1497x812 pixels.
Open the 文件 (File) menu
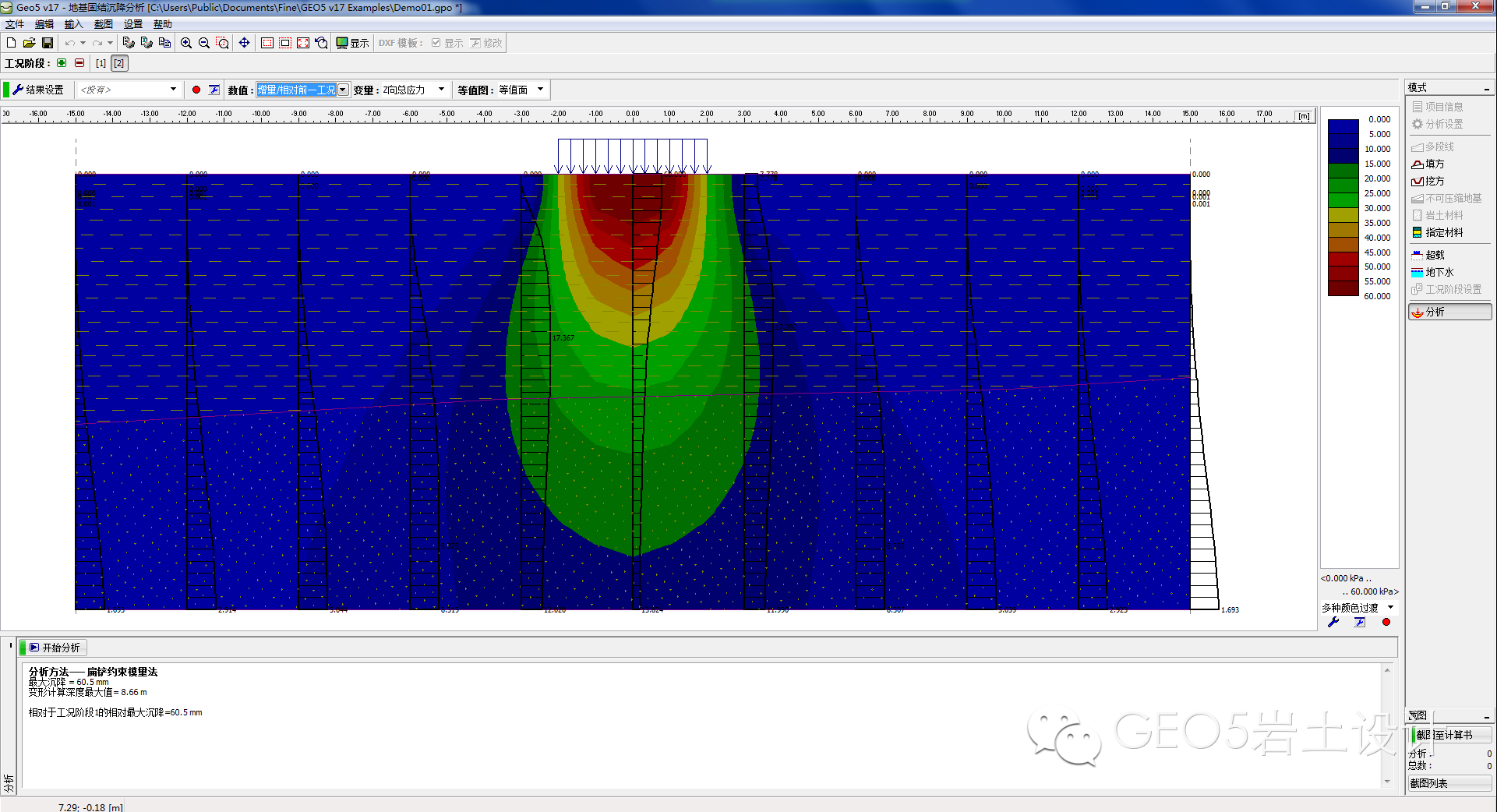[14, 24]
